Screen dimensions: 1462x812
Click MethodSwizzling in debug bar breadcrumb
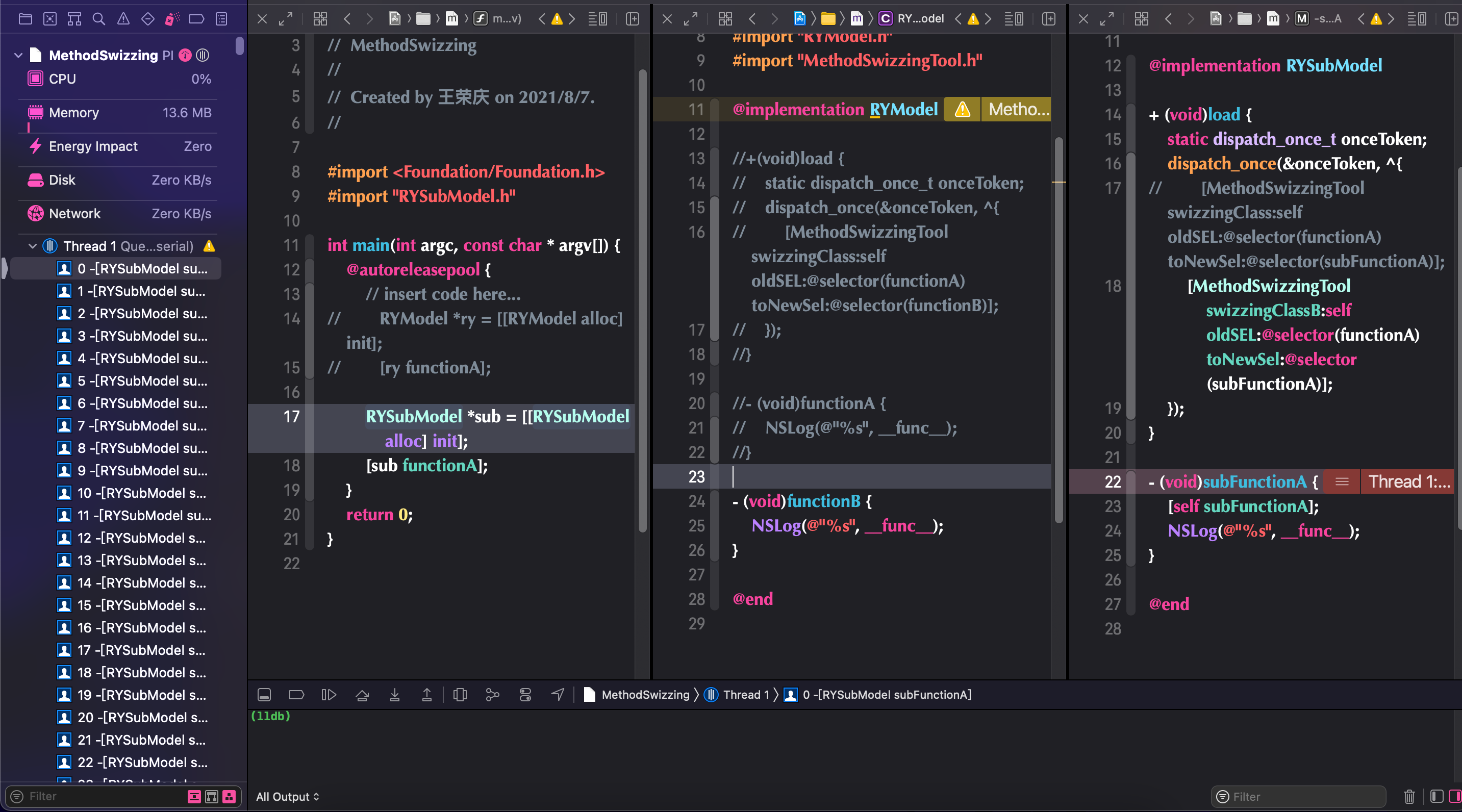point(637,695)
